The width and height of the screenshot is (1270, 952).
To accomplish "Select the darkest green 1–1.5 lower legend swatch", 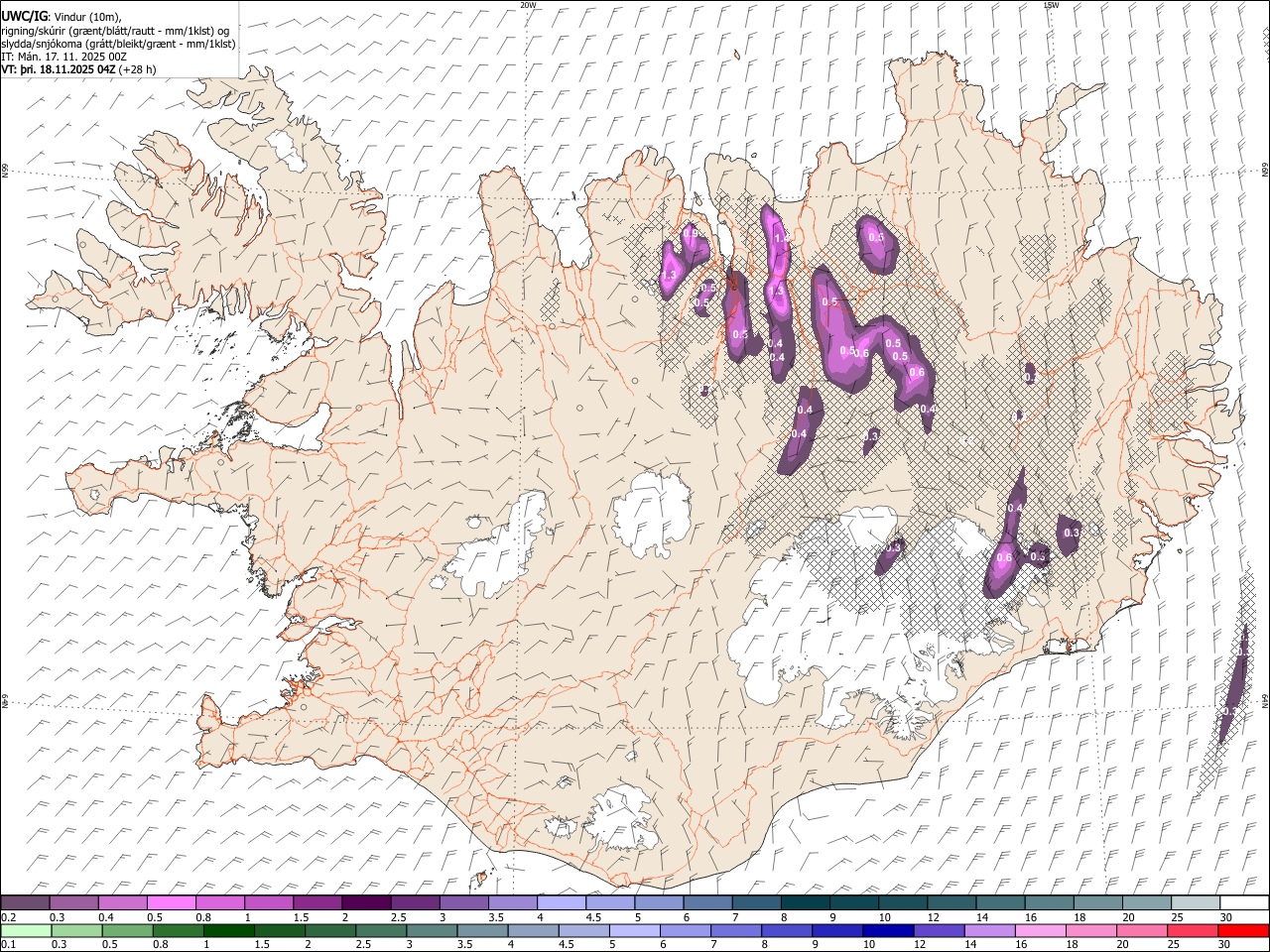I will [228, 930].
